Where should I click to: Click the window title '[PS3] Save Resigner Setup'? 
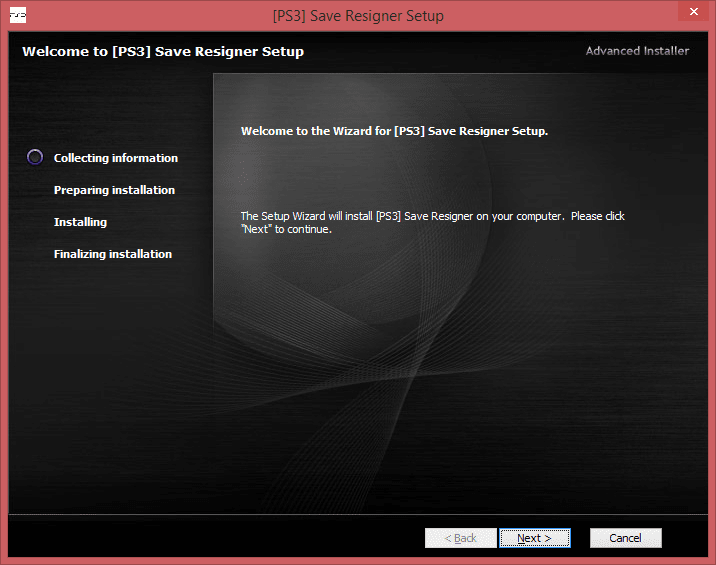[358, 16]
